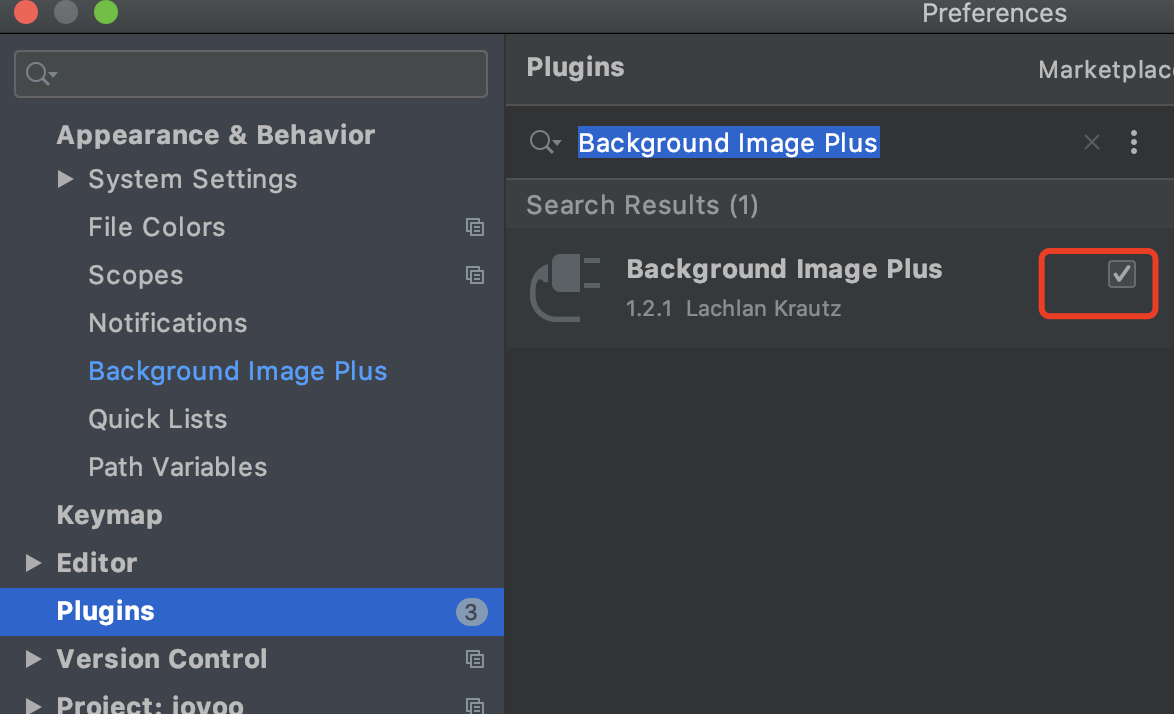Clear the plugin search with X icon

pos(1092,141)
